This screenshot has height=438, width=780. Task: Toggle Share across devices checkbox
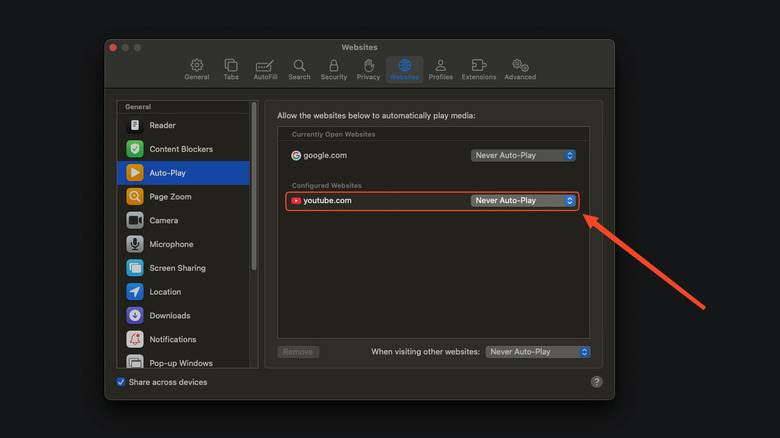(x=122, y=382)
